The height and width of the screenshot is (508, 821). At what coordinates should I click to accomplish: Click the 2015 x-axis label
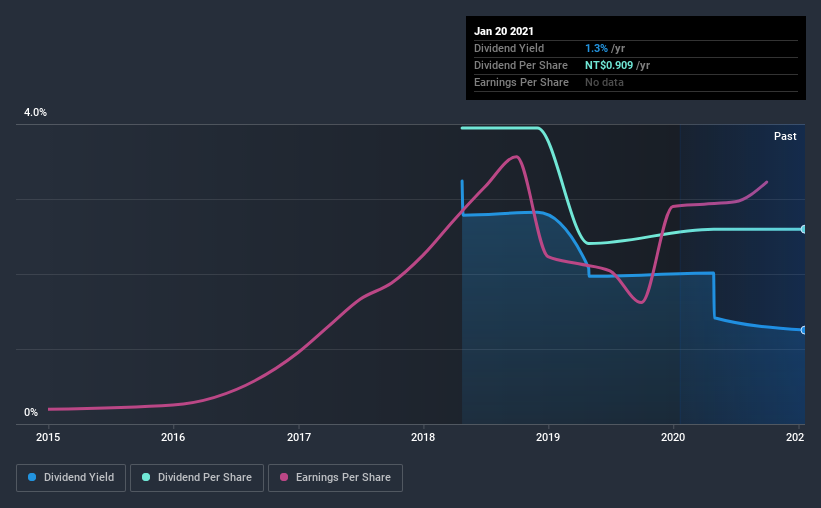(x=48, y=437)
